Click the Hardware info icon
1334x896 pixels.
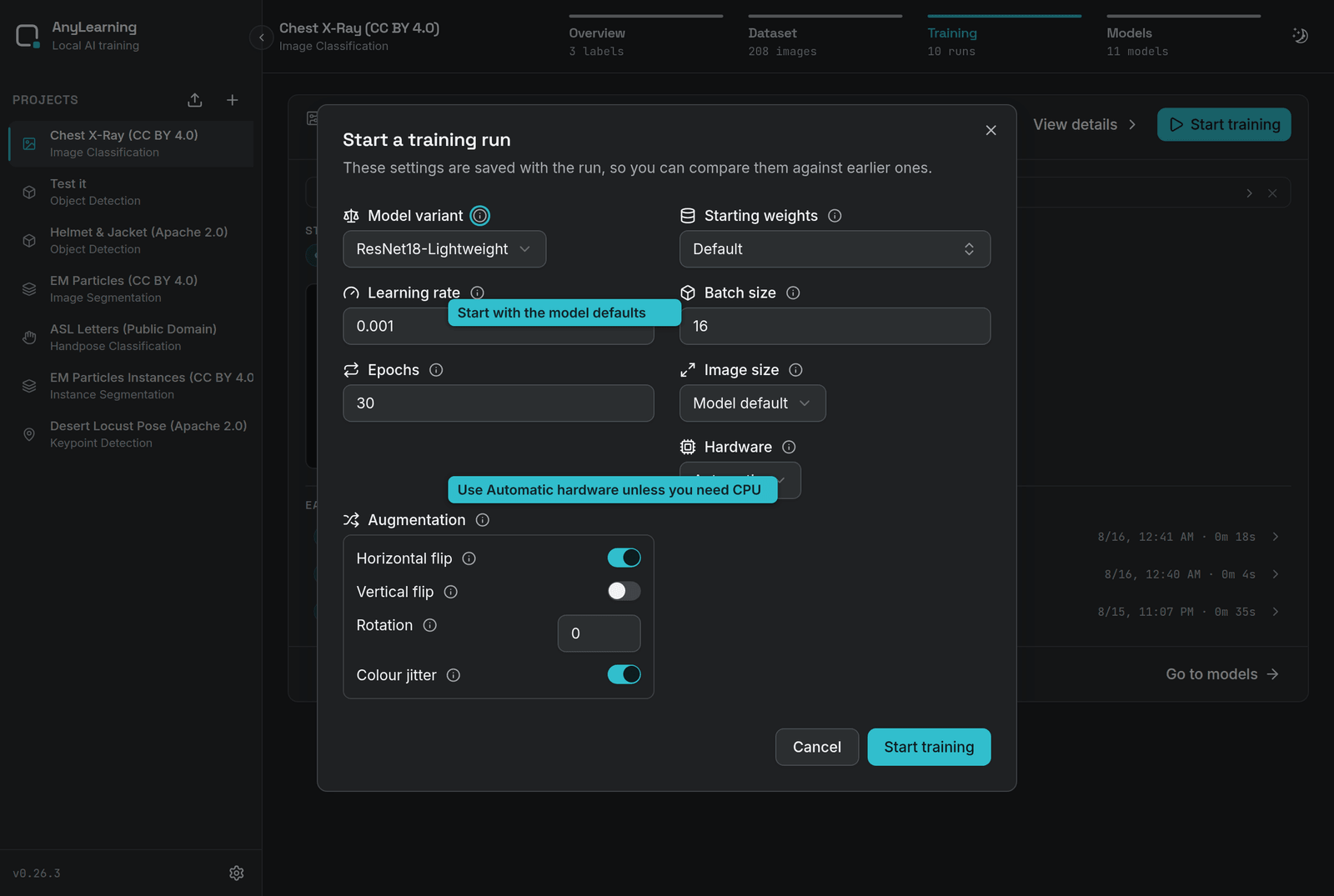coord(789,447)
